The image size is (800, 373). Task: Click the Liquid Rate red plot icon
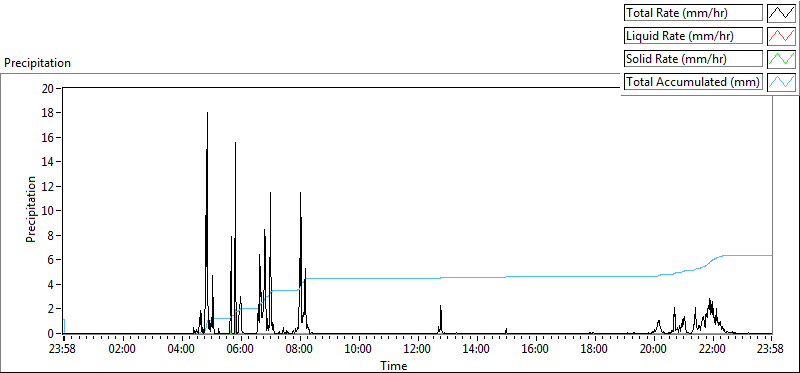tap(782, 36)
